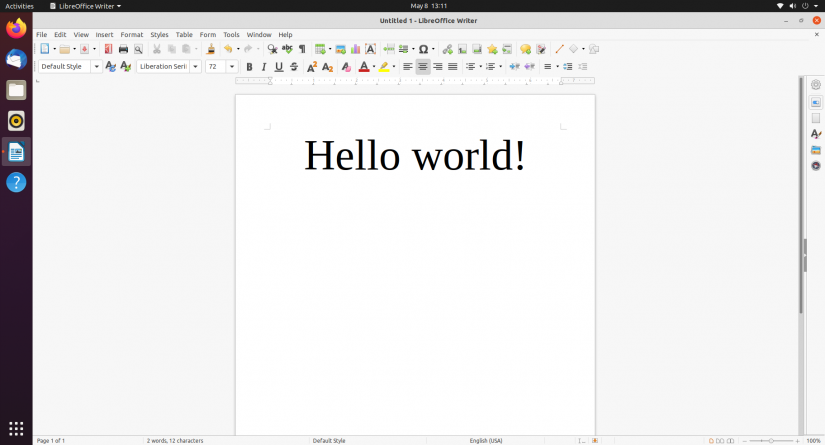825x445 pixels.
Task: Open the paragraph style dropdown
Action: coord(96,67)
